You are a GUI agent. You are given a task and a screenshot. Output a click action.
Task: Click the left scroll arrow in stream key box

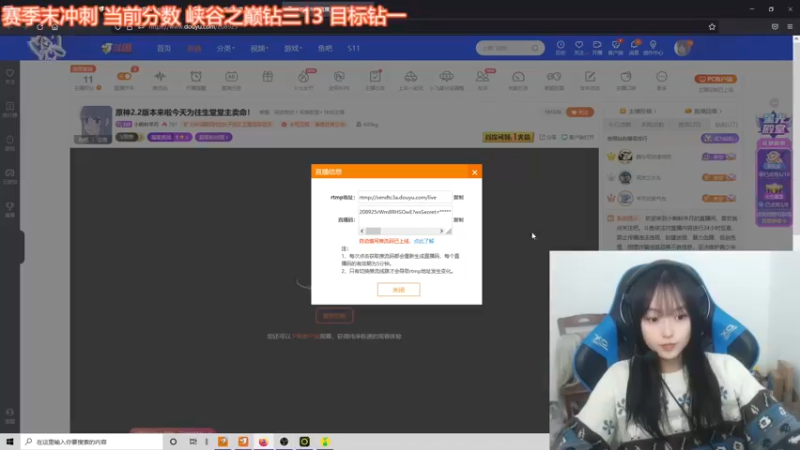[x=362, y=231]
